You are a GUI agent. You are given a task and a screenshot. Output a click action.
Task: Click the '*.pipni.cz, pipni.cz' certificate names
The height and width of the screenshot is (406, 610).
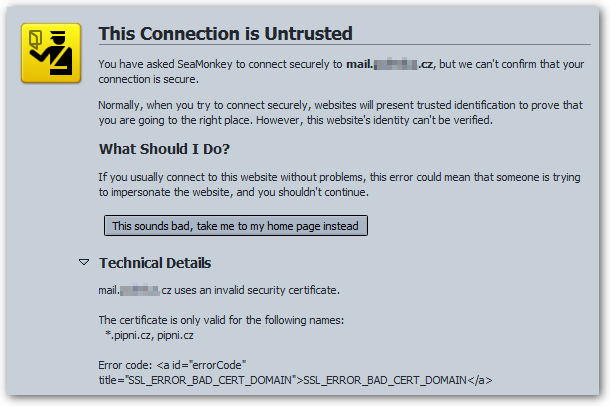pos(149,335)
